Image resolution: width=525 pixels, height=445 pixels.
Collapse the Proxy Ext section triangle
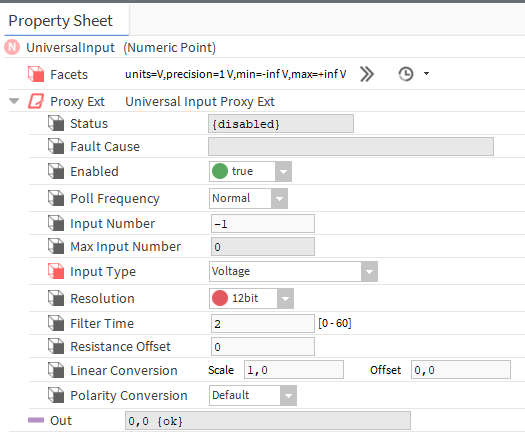(14, 101)
